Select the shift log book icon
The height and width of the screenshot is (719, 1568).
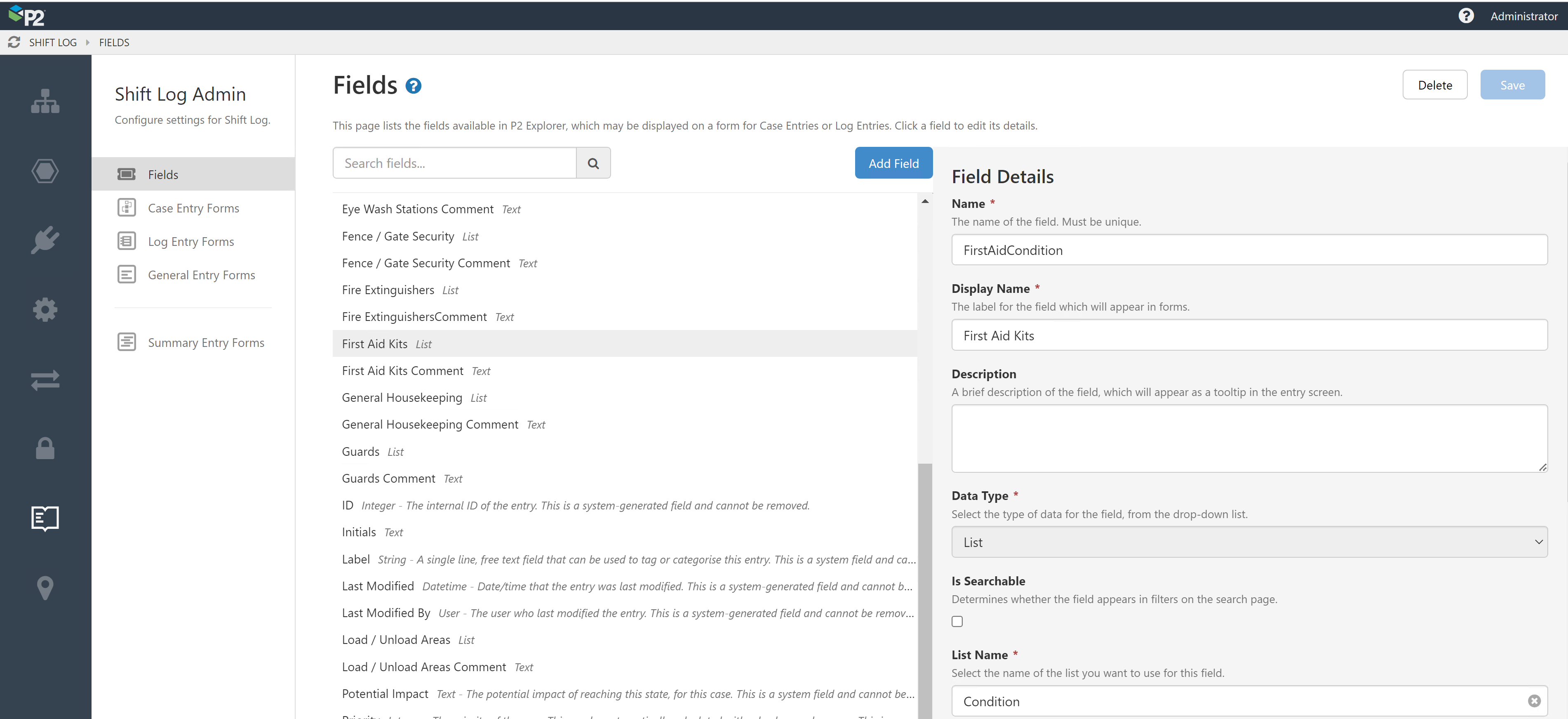click(x=45, y=518)
